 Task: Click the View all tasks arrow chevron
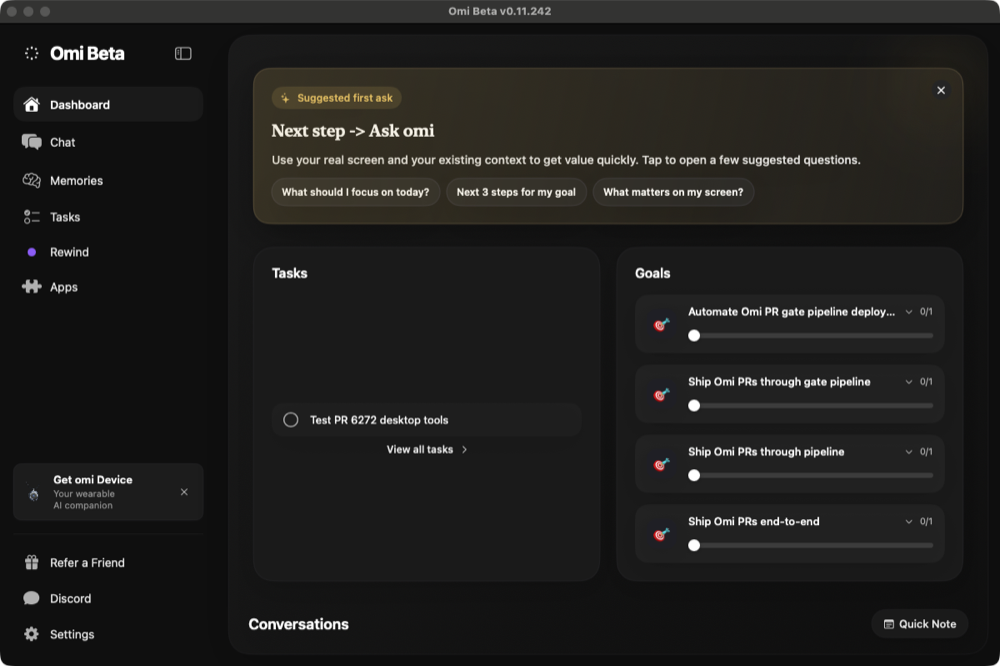point(464,450)
